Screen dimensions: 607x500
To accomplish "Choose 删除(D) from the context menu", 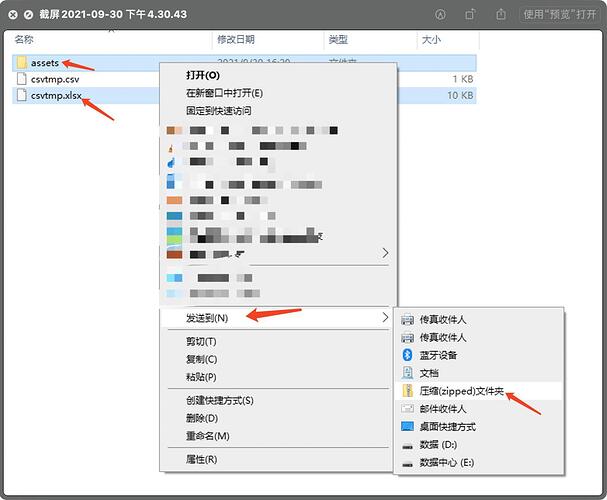I will 278,418.
